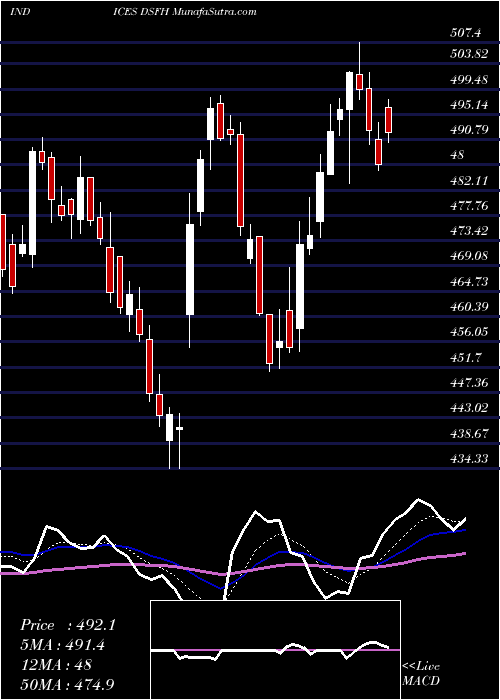The height and width of the screenshot is (700, 500).
Task: Click the 451.7 price level label
Action: (466, 357)
